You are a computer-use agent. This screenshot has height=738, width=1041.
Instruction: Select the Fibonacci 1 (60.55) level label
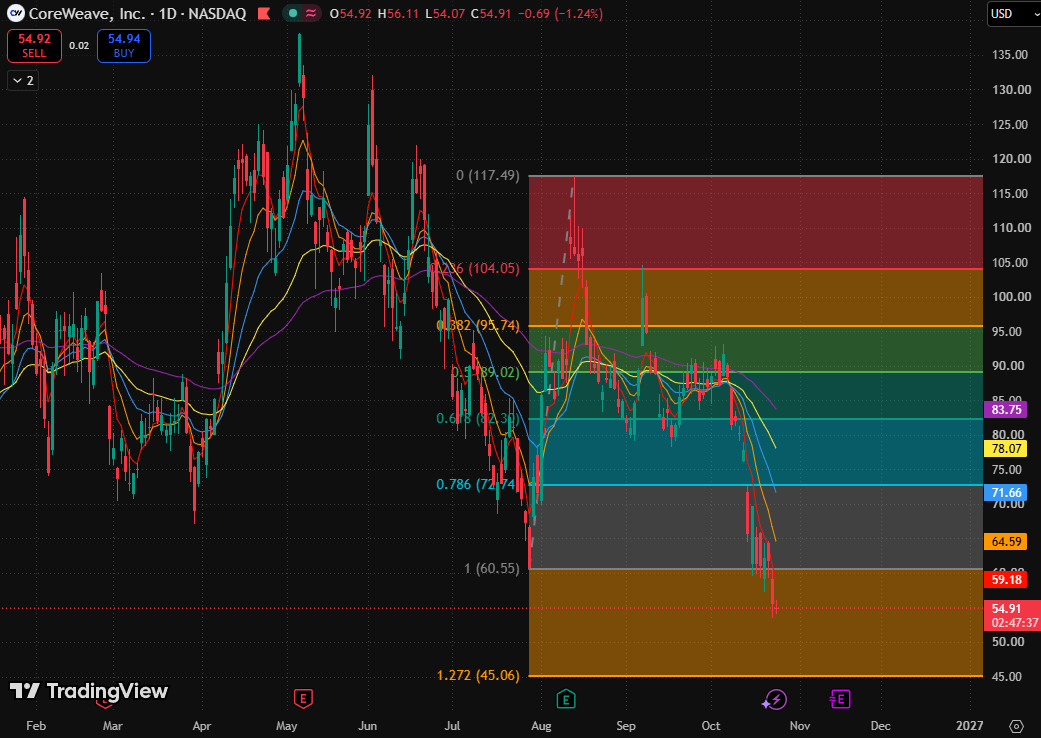tap(491, 568)
